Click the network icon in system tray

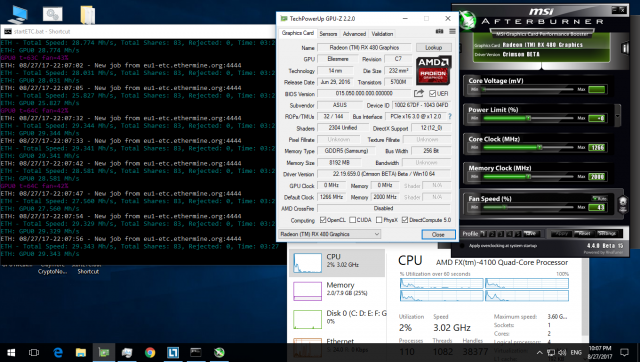[551, 352]
